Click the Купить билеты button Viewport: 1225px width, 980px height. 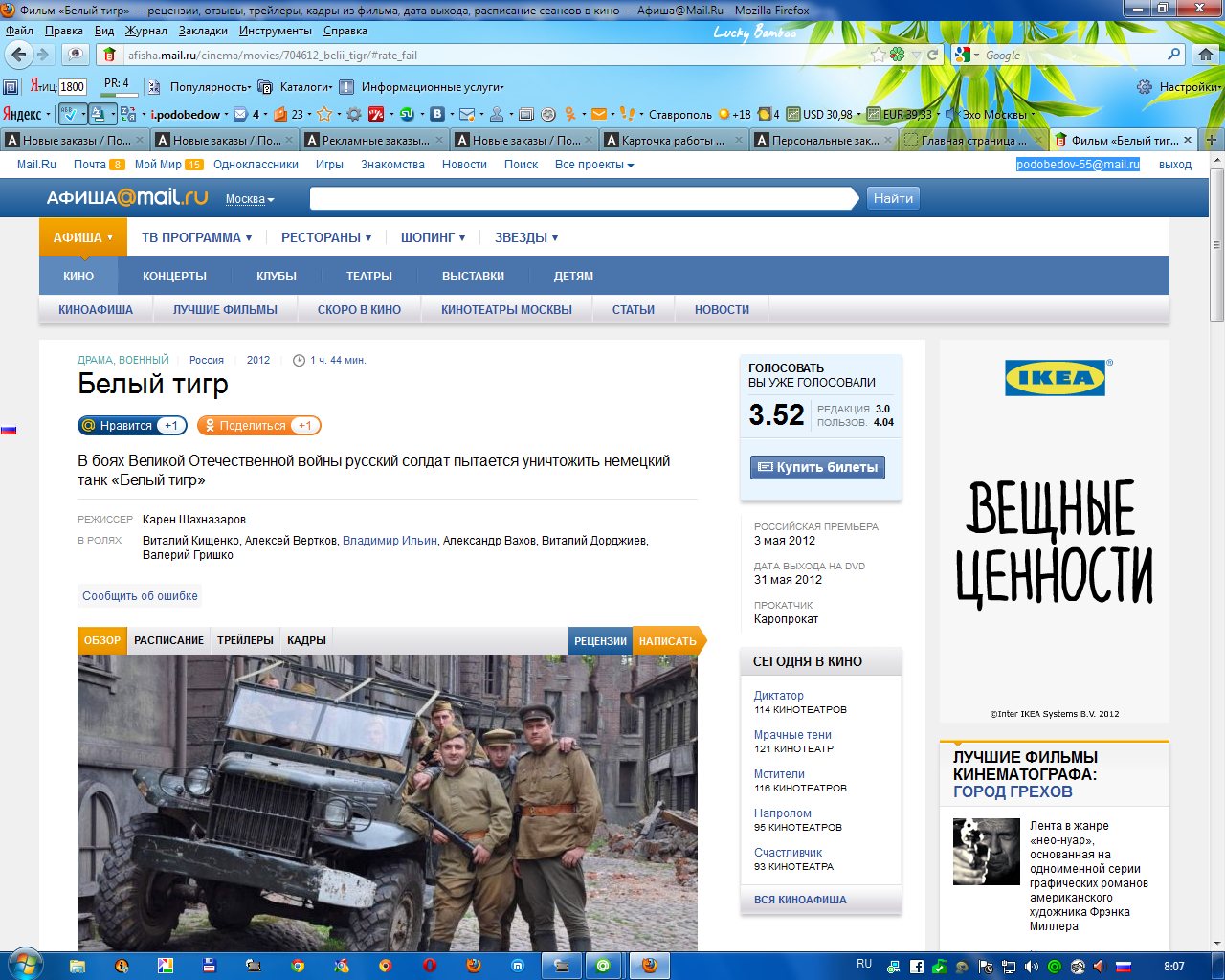817,467
